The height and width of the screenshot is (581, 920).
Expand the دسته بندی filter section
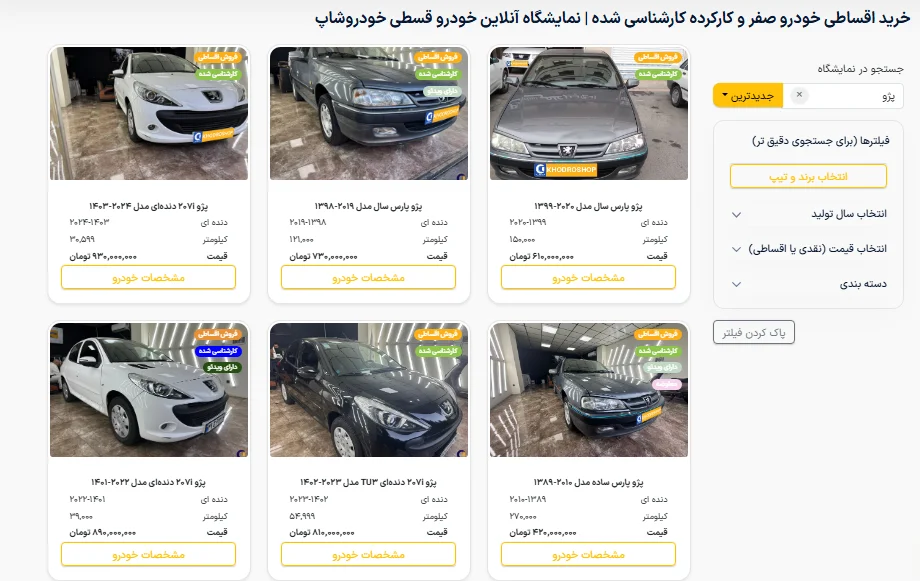[x=809, y=284]
